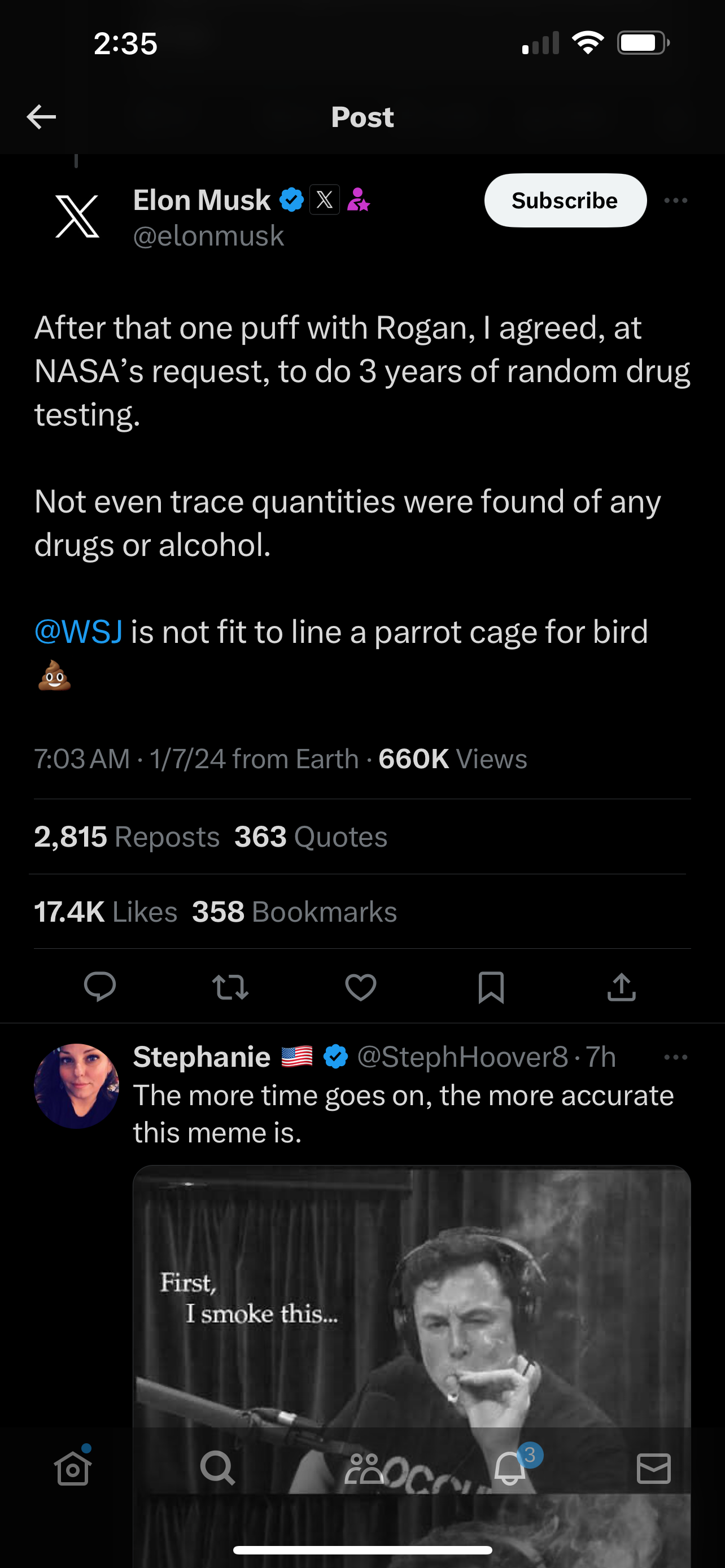The width and height of the screenshot is (725, 1568).
Task: Reply to Elon Musk's post
Action: (100, 987)
